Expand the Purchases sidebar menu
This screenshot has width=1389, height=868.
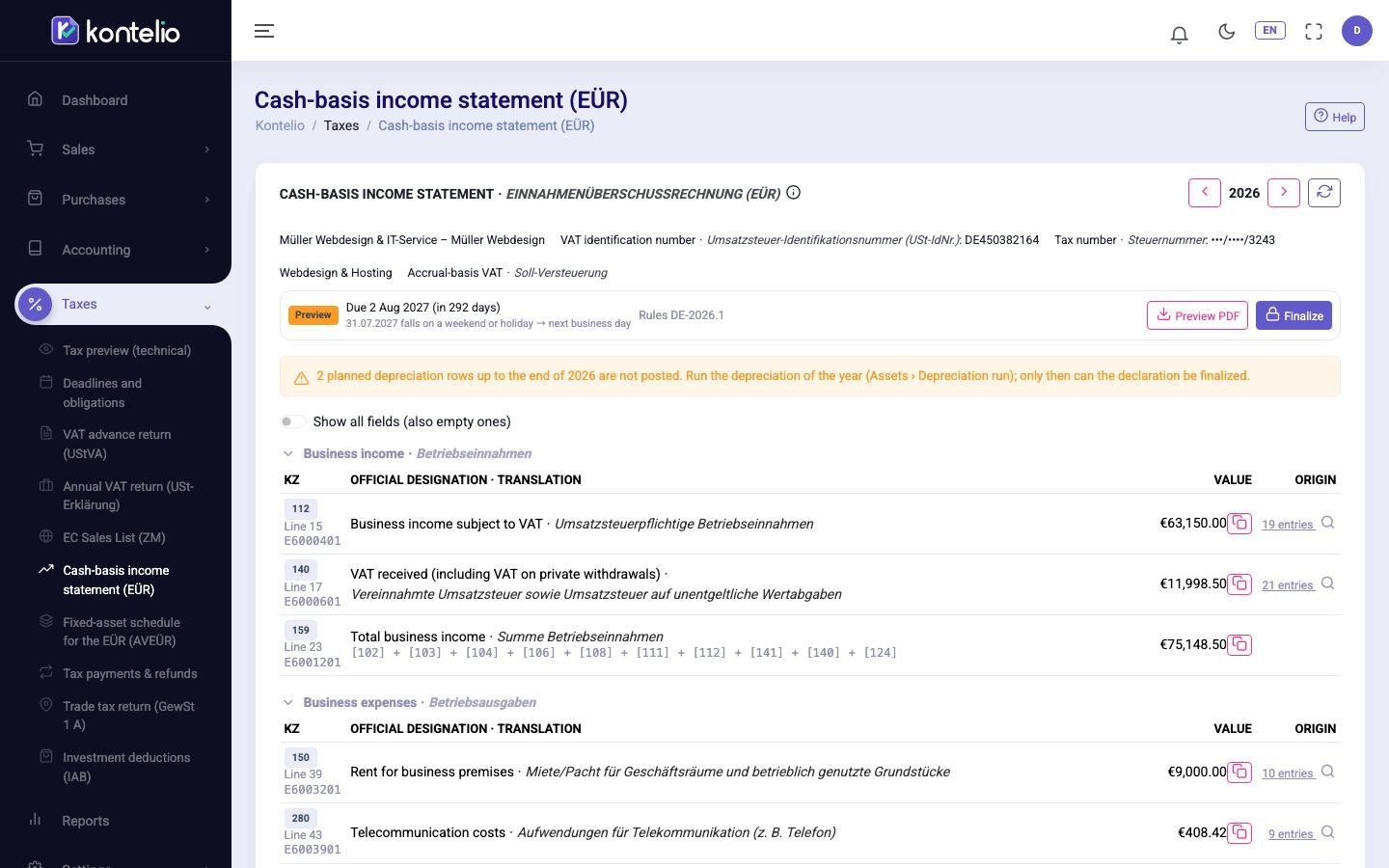click(116, 200)
